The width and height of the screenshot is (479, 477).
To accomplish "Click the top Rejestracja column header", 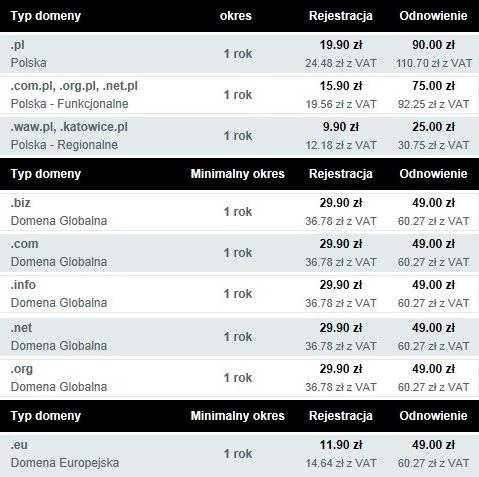I will tap(341, 16).
